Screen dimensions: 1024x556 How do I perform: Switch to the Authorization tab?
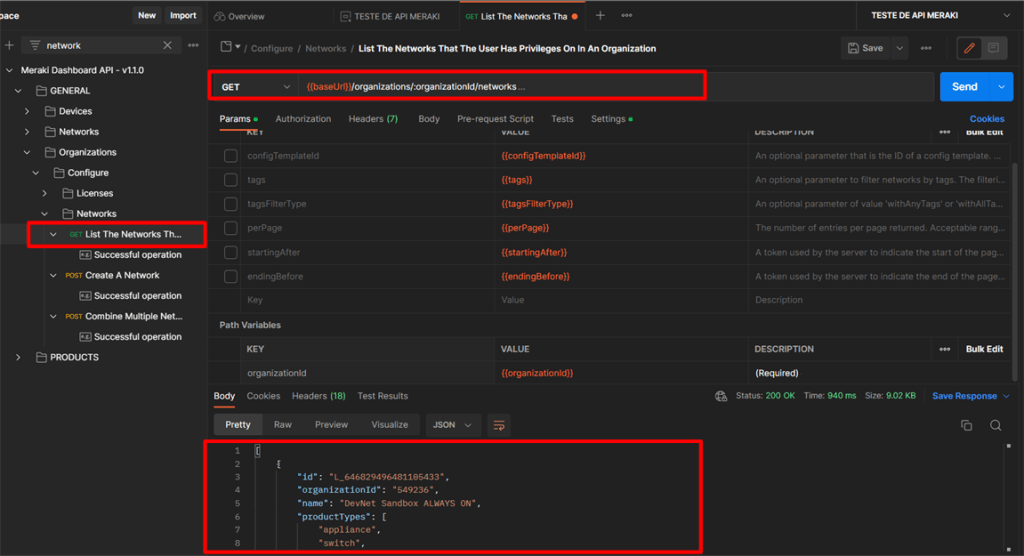coord(303,119)
